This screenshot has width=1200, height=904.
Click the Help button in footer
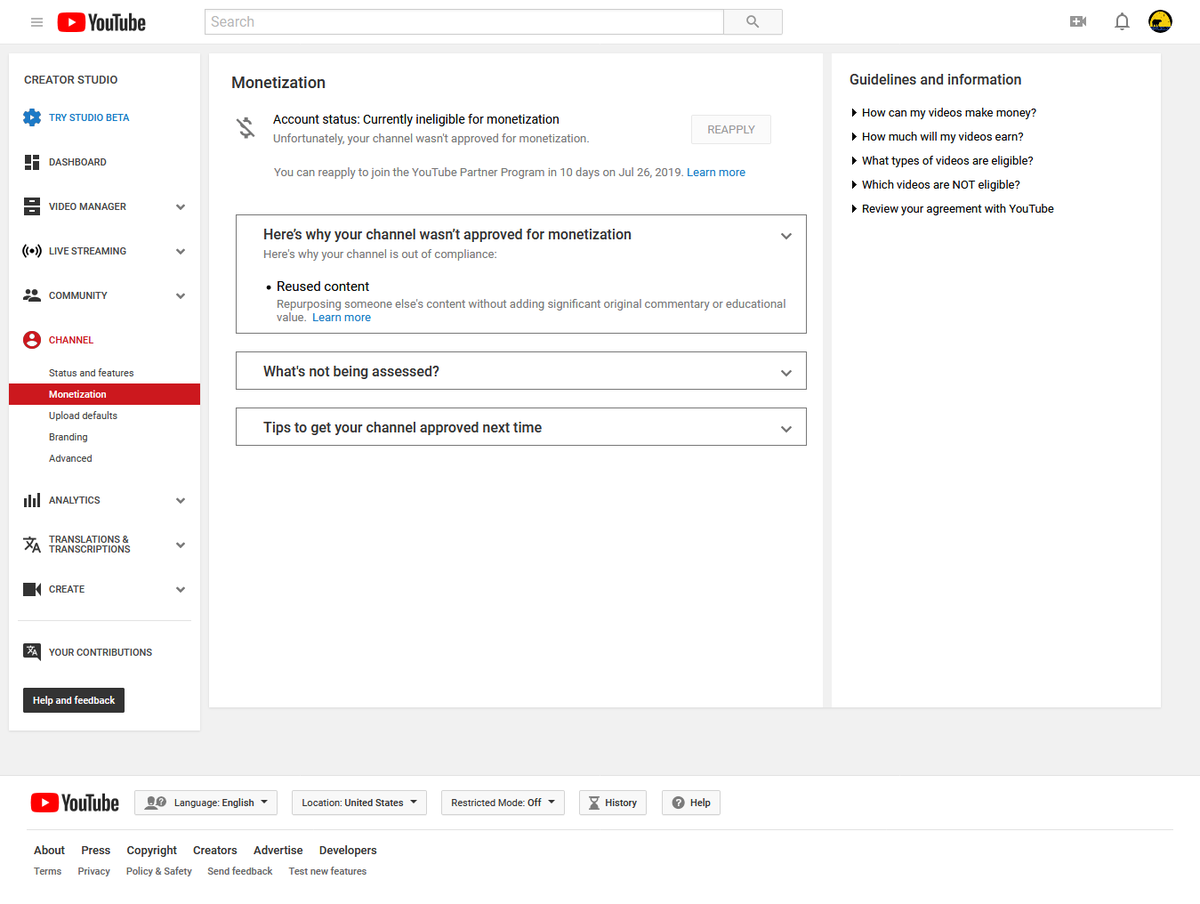tap(691, 802)
